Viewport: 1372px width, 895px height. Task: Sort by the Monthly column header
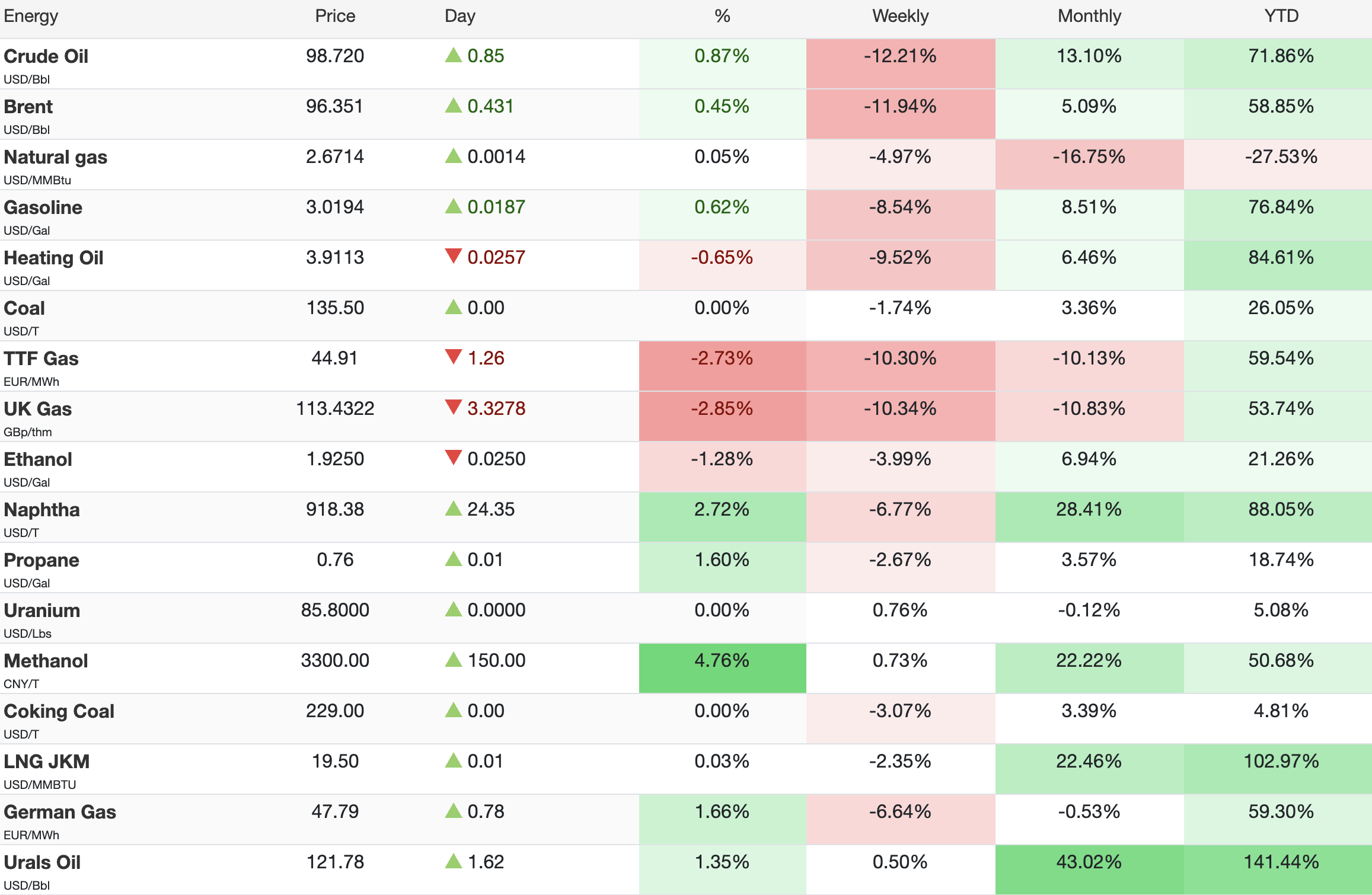pyautogui.click(x=1089, y=16)
